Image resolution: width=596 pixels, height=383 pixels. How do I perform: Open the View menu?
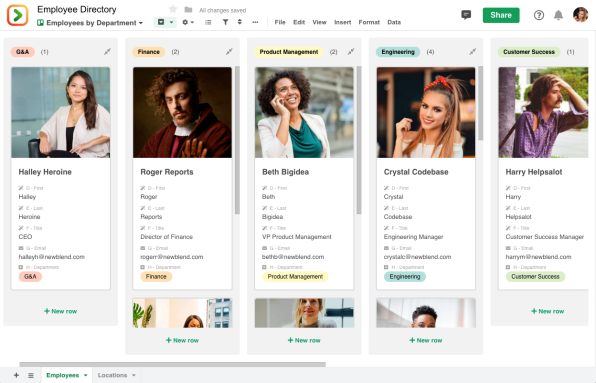(x=319, y=22)
